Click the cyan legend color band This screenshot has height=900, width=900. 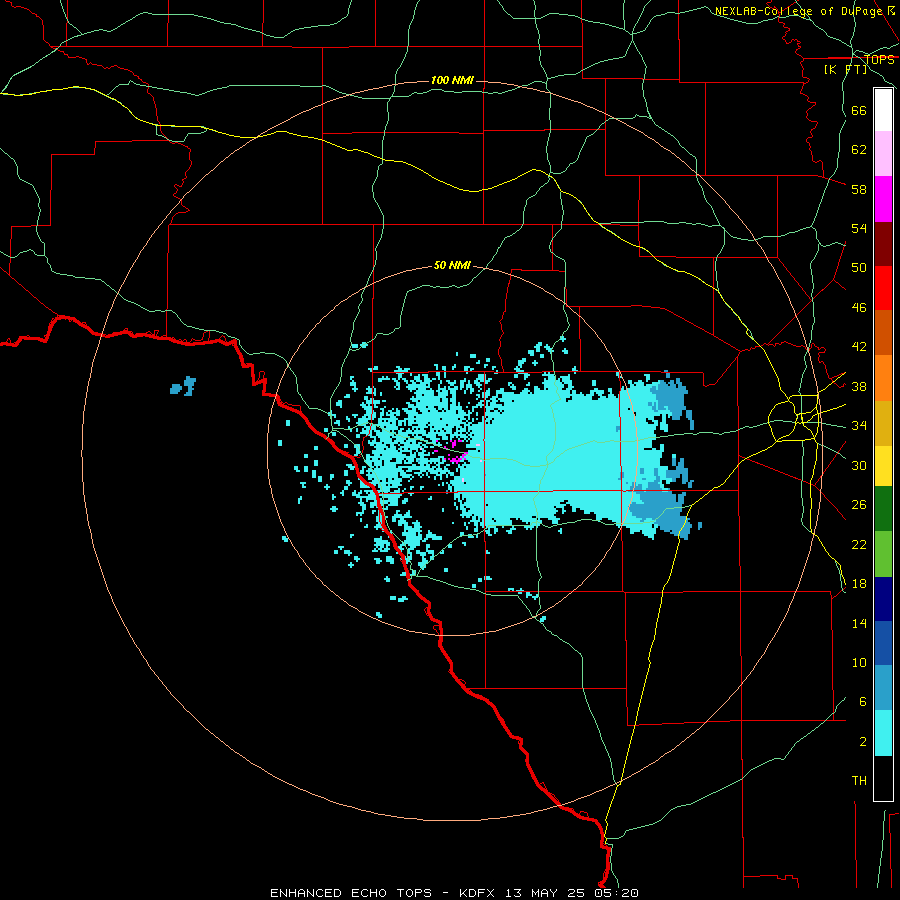[883, 733]
